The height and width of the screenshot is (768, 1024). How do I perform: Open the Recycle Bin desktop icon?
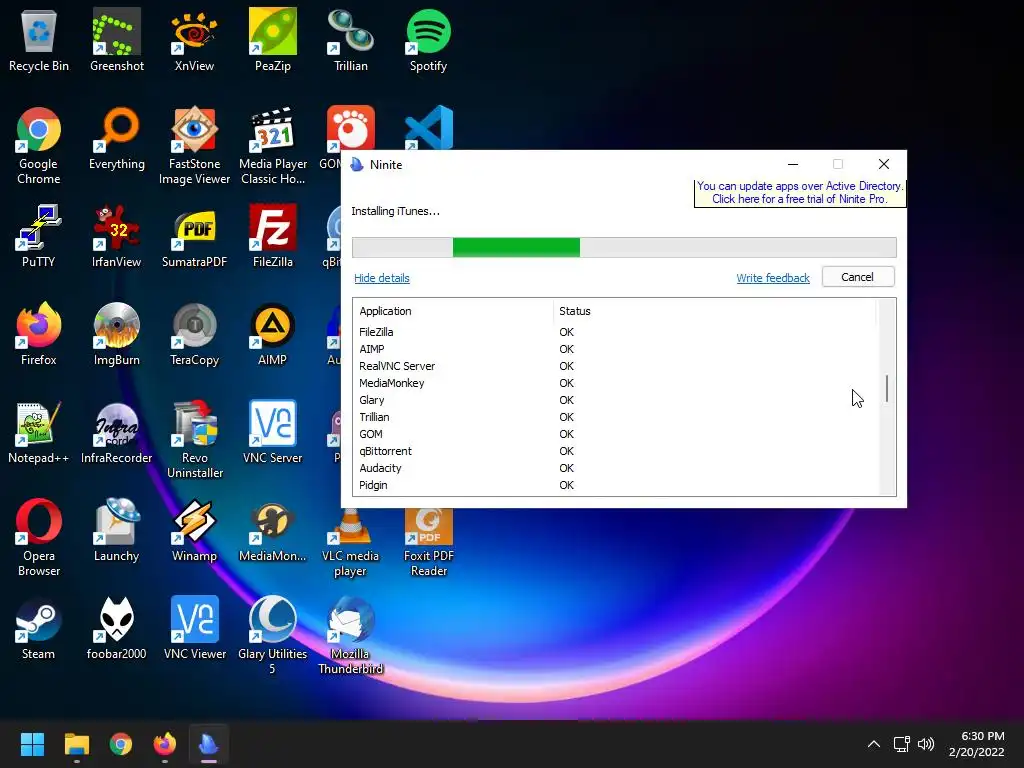pos(39,41)
